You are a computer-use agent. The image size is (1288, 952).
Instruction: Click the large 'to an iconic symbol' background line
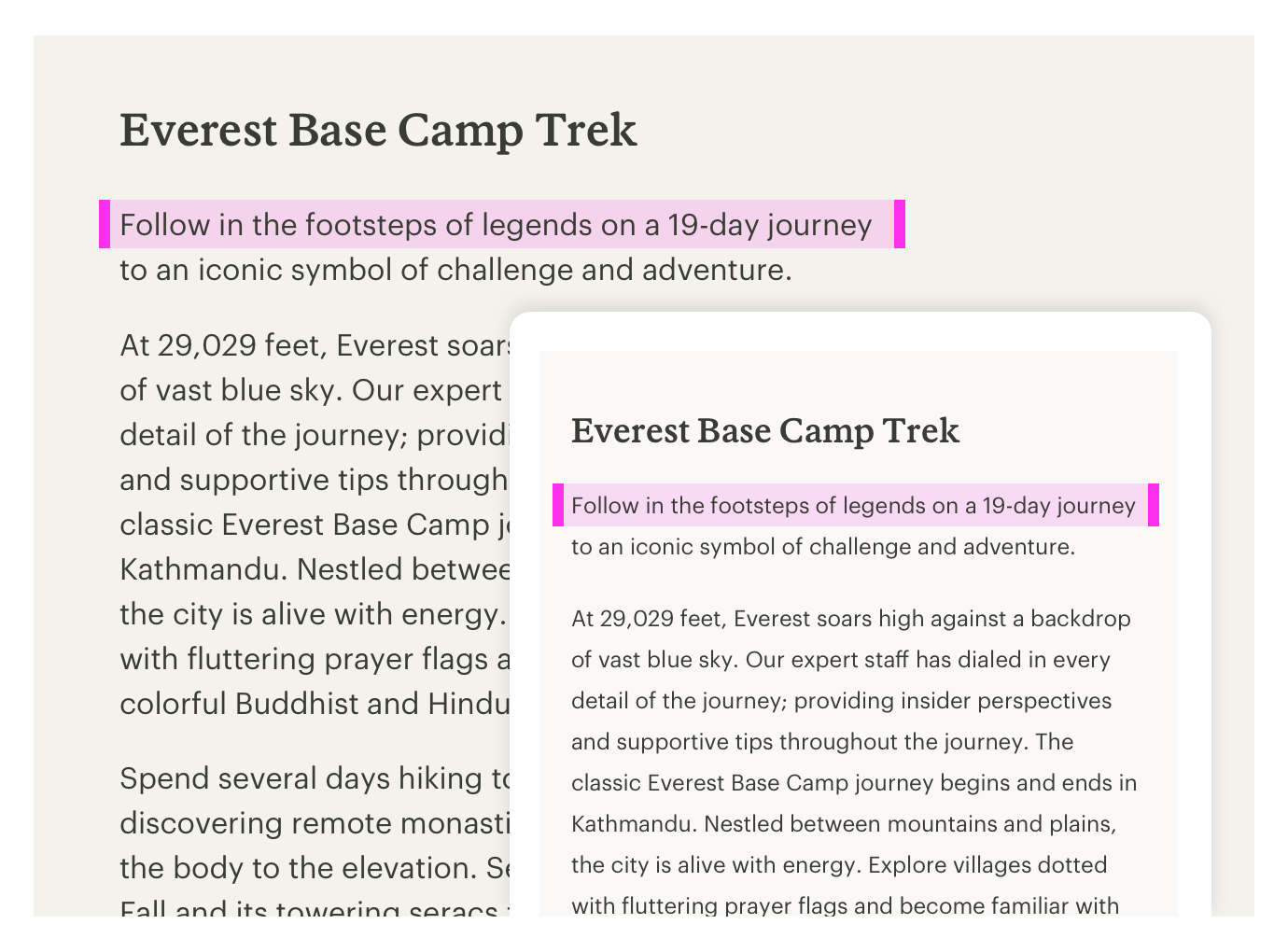click(455, 270)
